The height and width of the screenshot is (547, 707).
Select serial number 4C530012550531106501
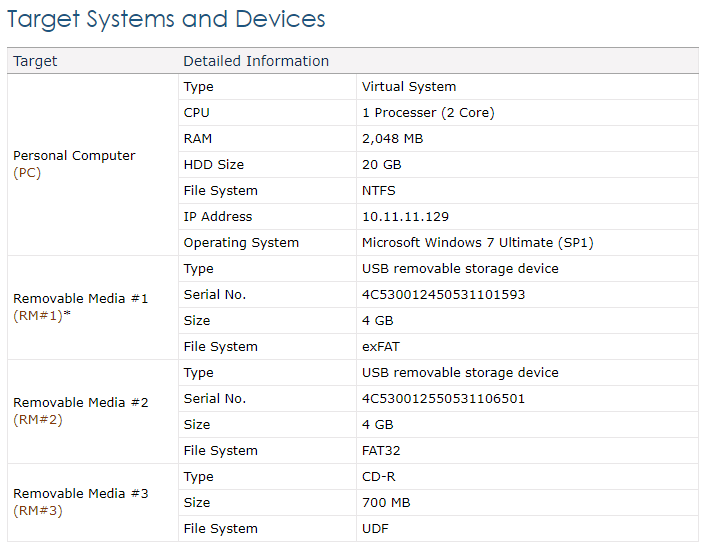coord(444,399)
